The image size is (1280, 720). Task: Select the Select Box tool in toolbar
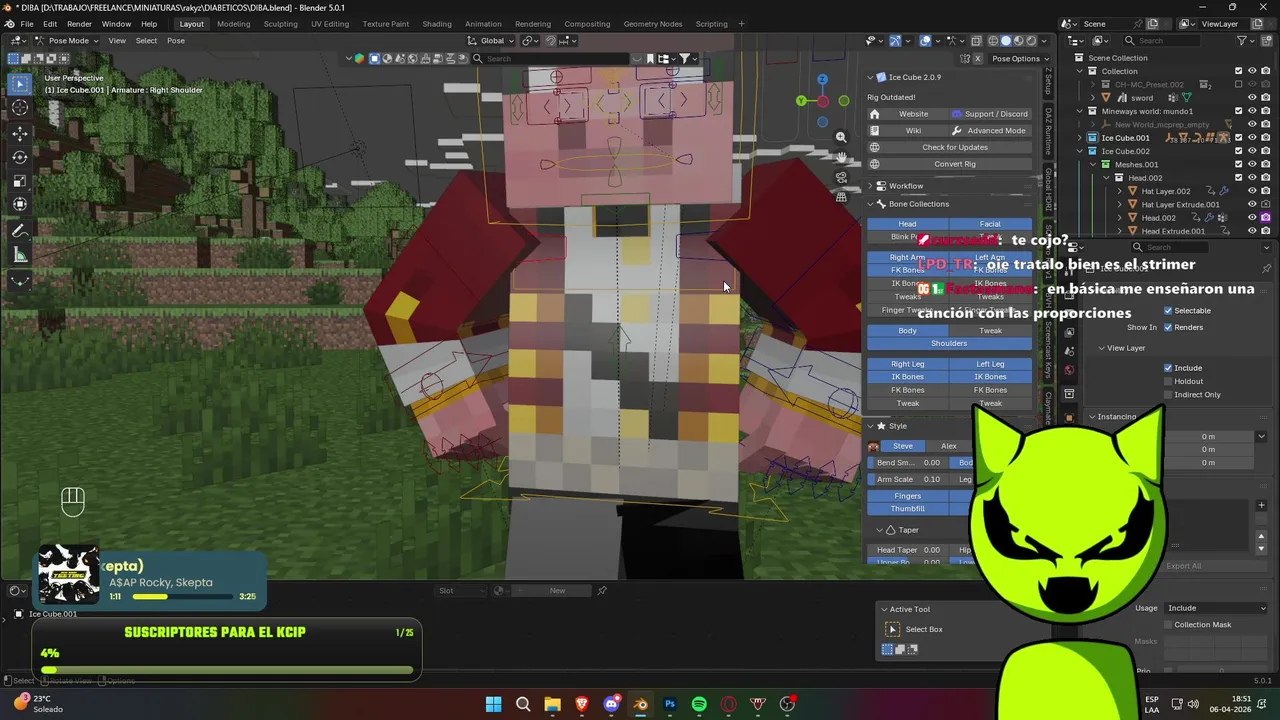pyautogui.click(x=20, y=85)
